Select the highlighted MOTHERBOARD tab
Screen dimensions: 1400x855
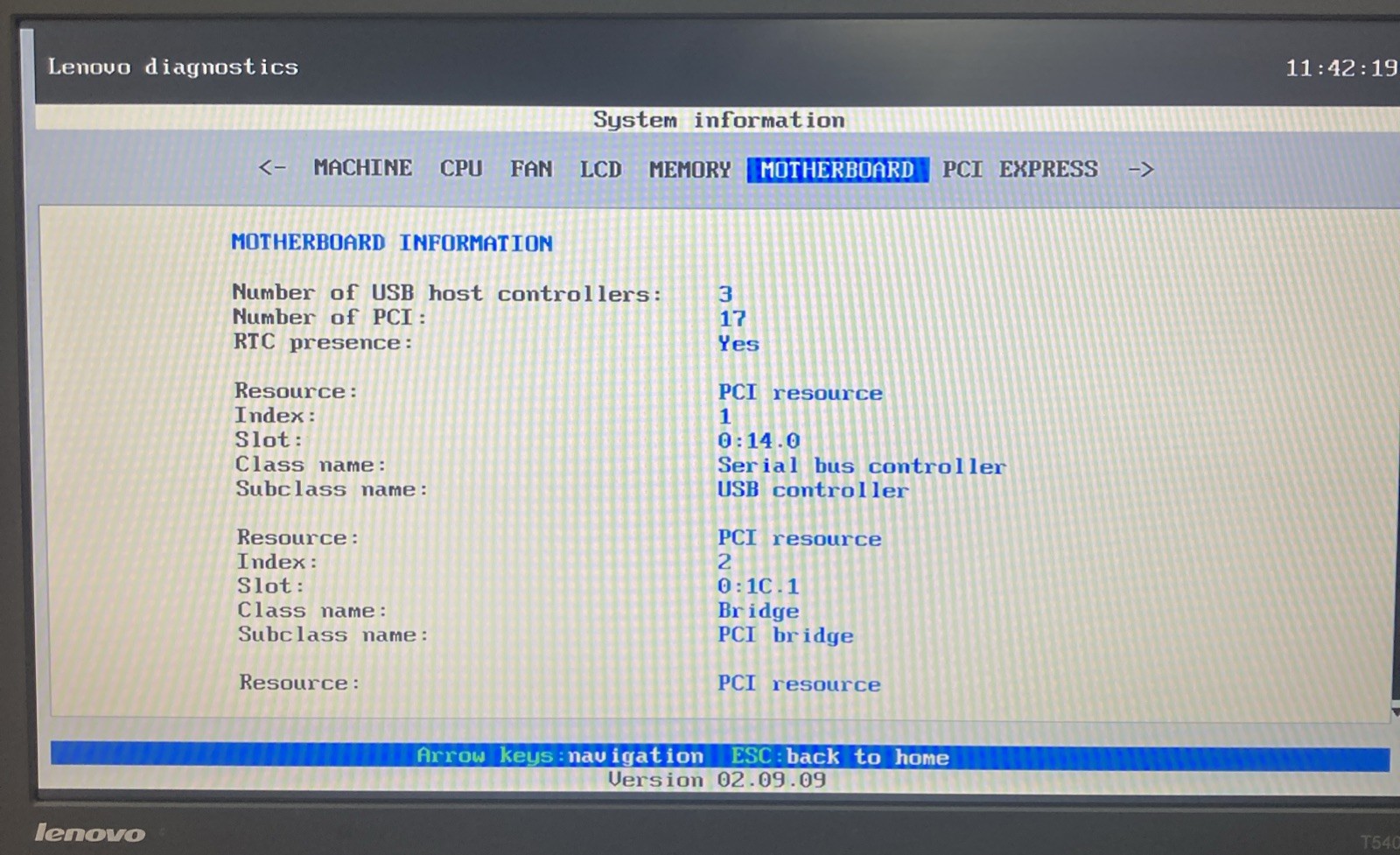(x=837, y=170)
